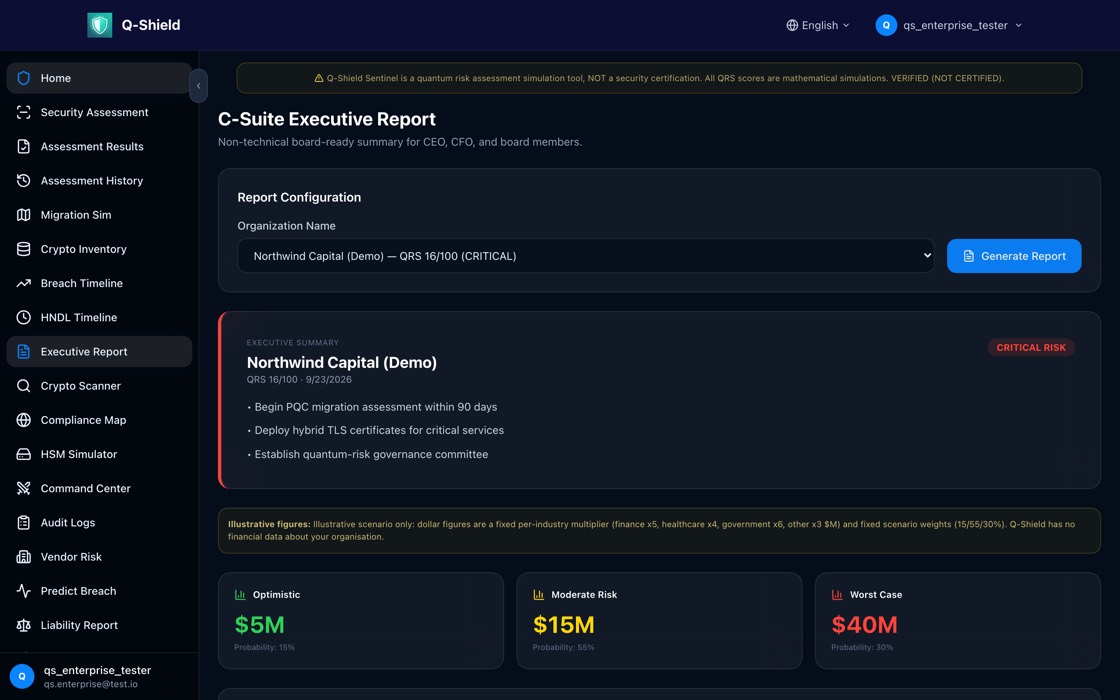Click the Command Center swords icon
The height and width of the screenshot is (700, 1120).
pos(24,489)
